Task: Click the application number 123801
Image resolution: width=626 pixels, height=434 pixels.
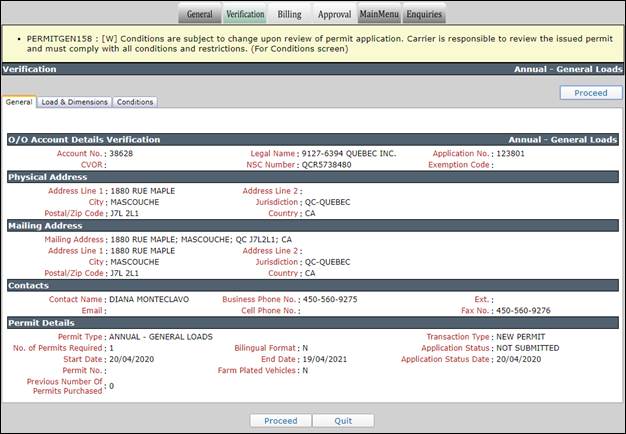Action: [511, 153]
